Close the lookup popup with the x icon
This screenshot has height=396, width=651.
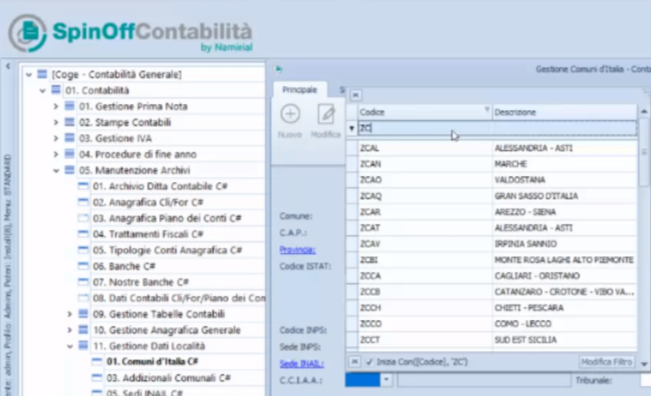pyautogui.click(x=355, y=95)
